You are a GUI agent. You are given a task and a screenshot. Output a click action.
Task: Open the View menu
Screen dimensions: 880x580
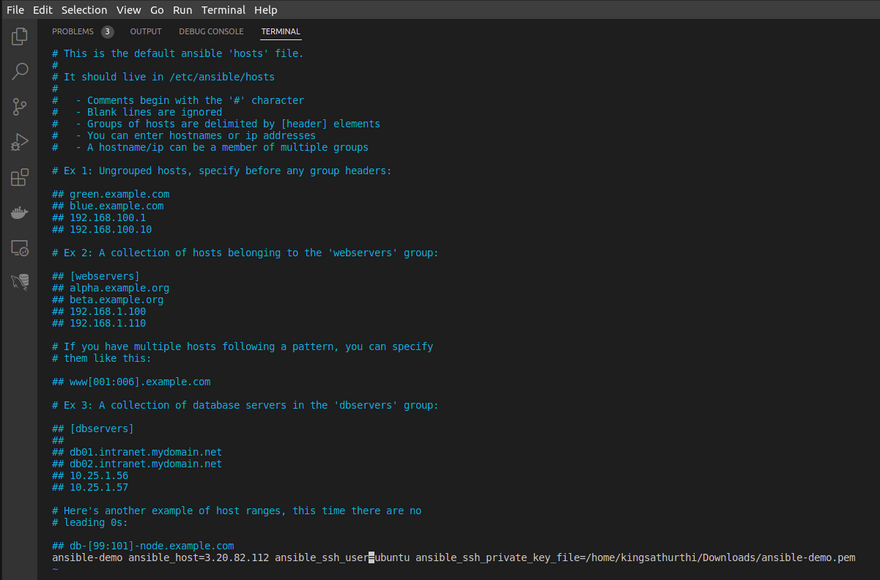pos(128,10)
